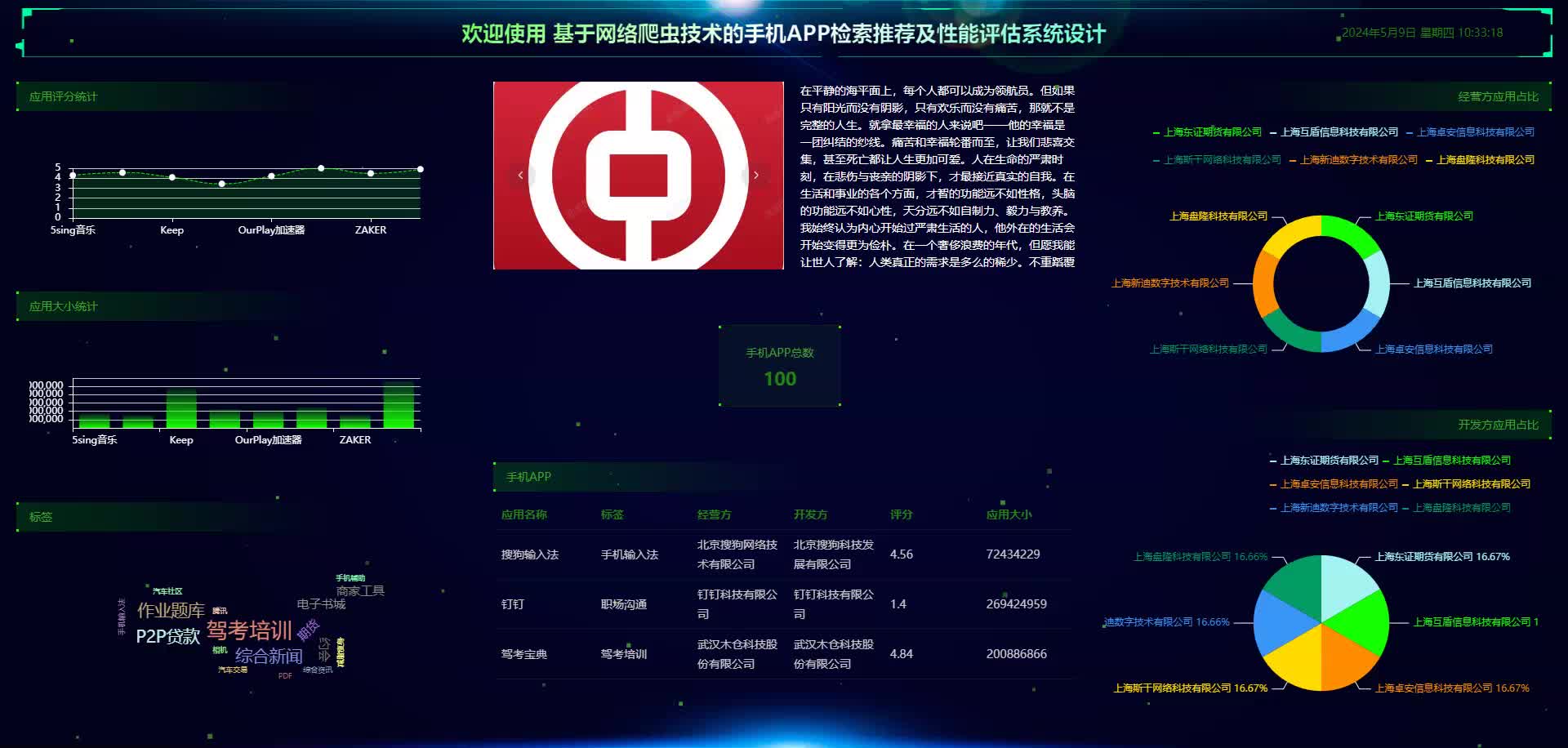The width and height of the screenshot is (1568, 748).
Task: Select the 钉钉 app name cell
Action: coord(513,604)
